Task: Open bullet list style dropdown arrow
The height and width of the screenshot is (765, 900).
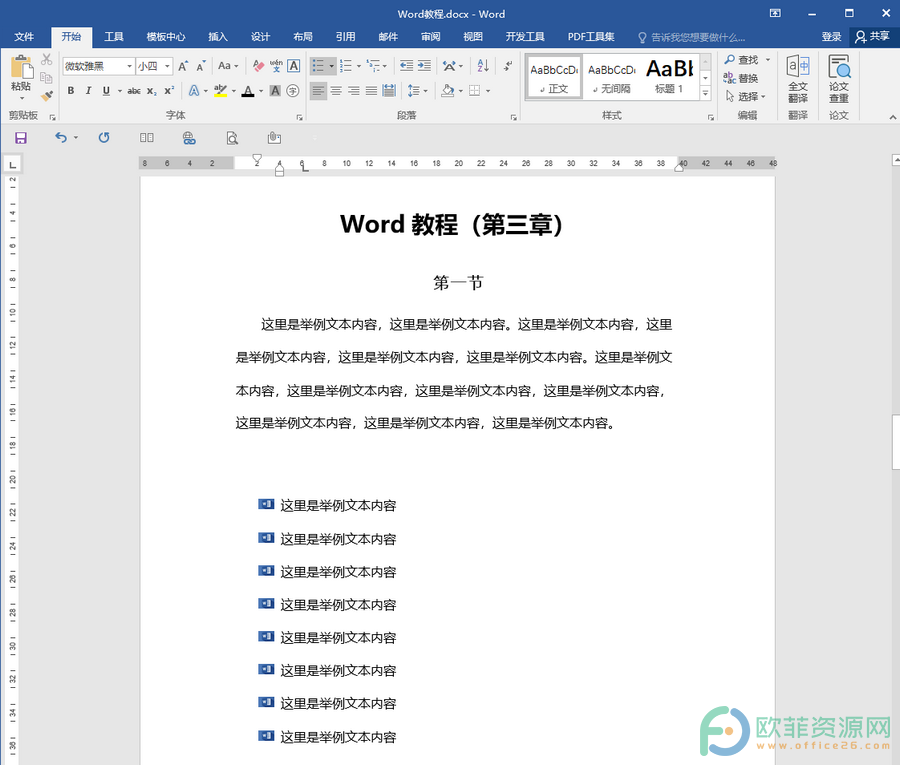Action: pyautogui.click(x=331, y=66)
